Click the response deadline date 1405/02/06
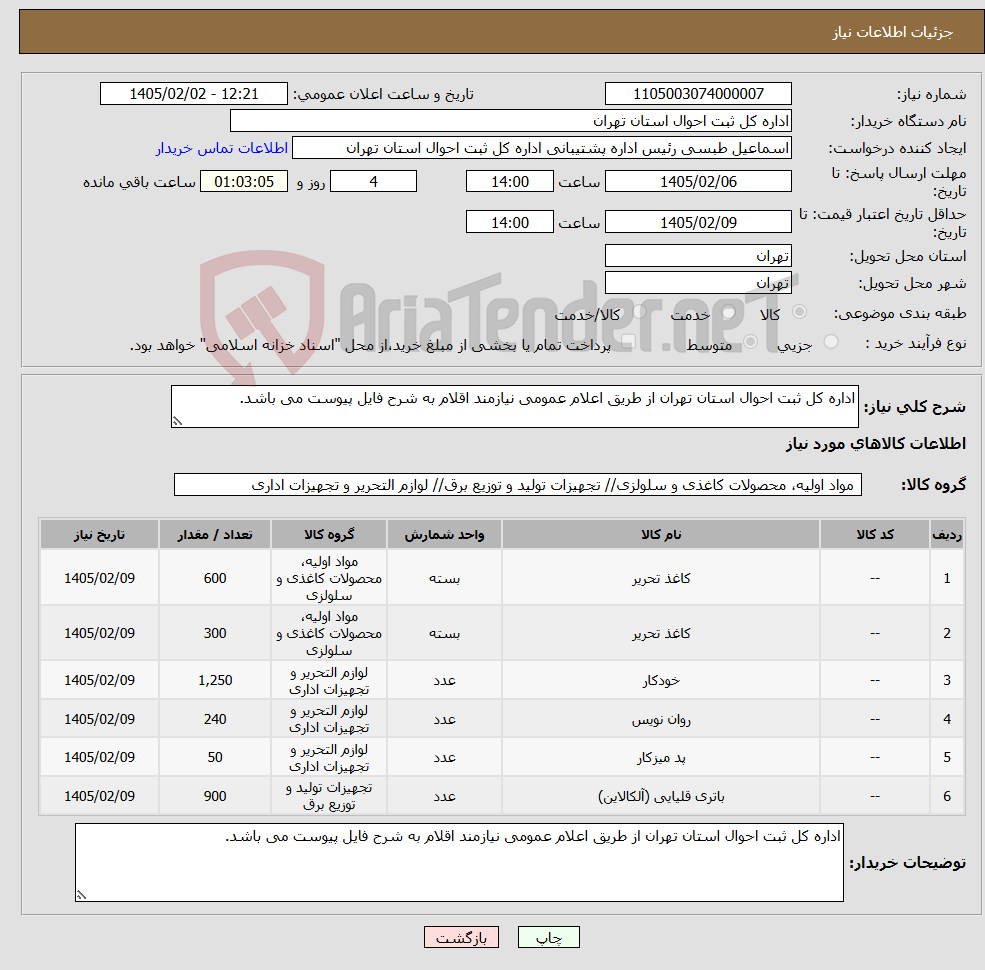Screen dimensions: 985x970 [x=698, y=182]
